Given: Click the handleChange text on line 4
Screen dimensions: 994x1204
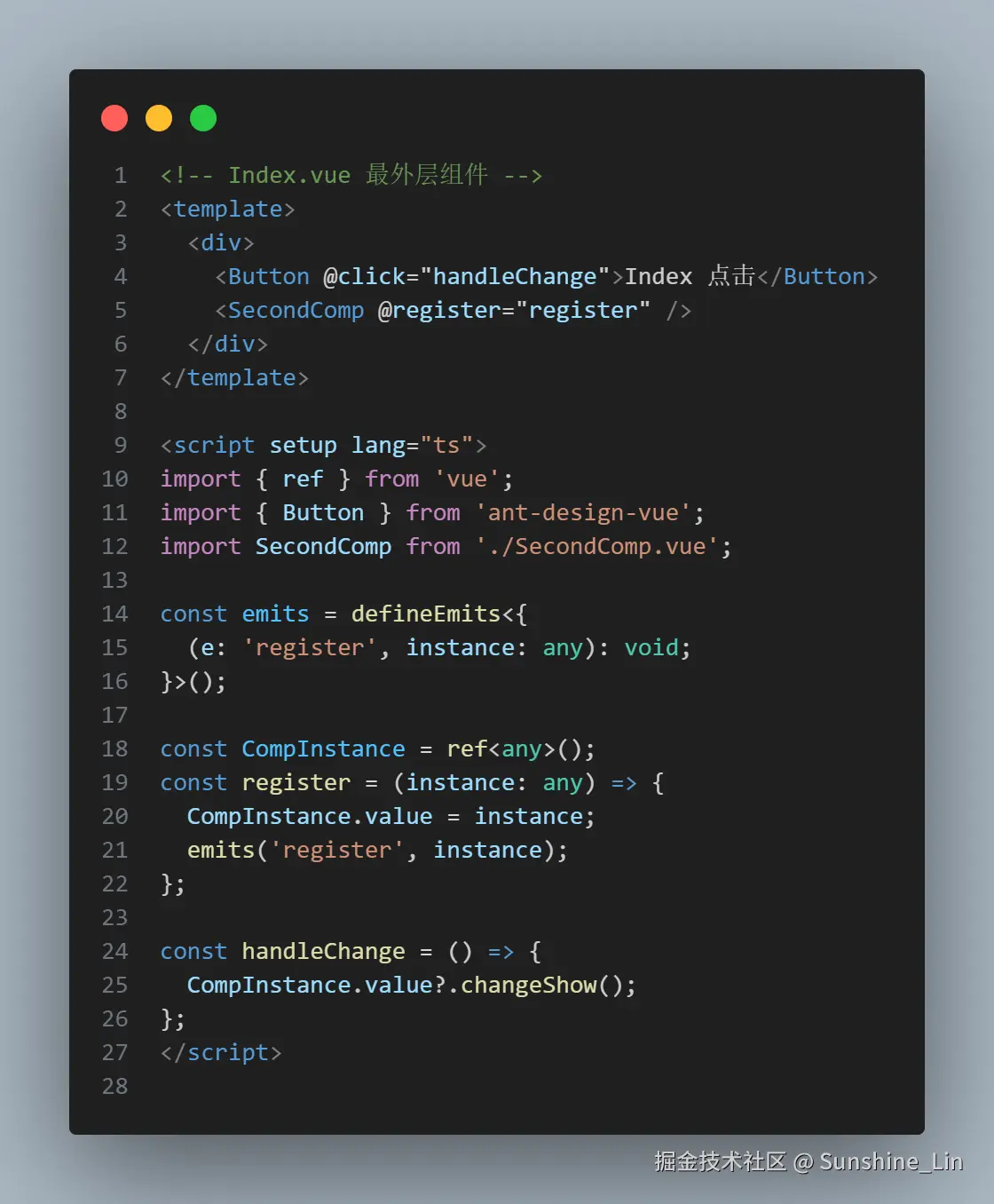Looking at the screenshot, I should tap(515, 277).
